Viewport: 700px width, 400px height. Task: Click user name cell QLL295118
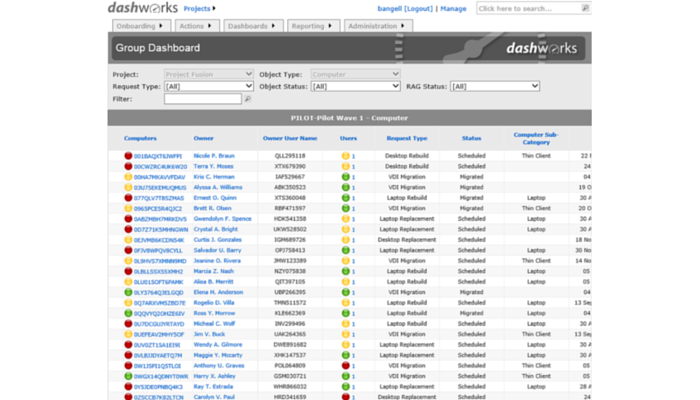(x=290, y=156)
